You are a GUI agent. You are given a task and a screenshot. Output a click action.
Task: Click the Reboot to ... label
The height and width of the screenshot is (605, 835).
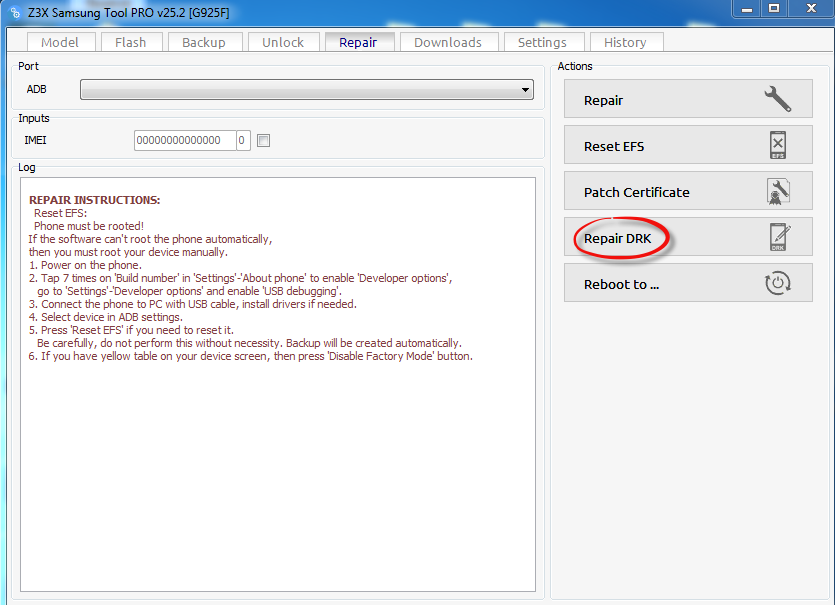pos(621,284)
